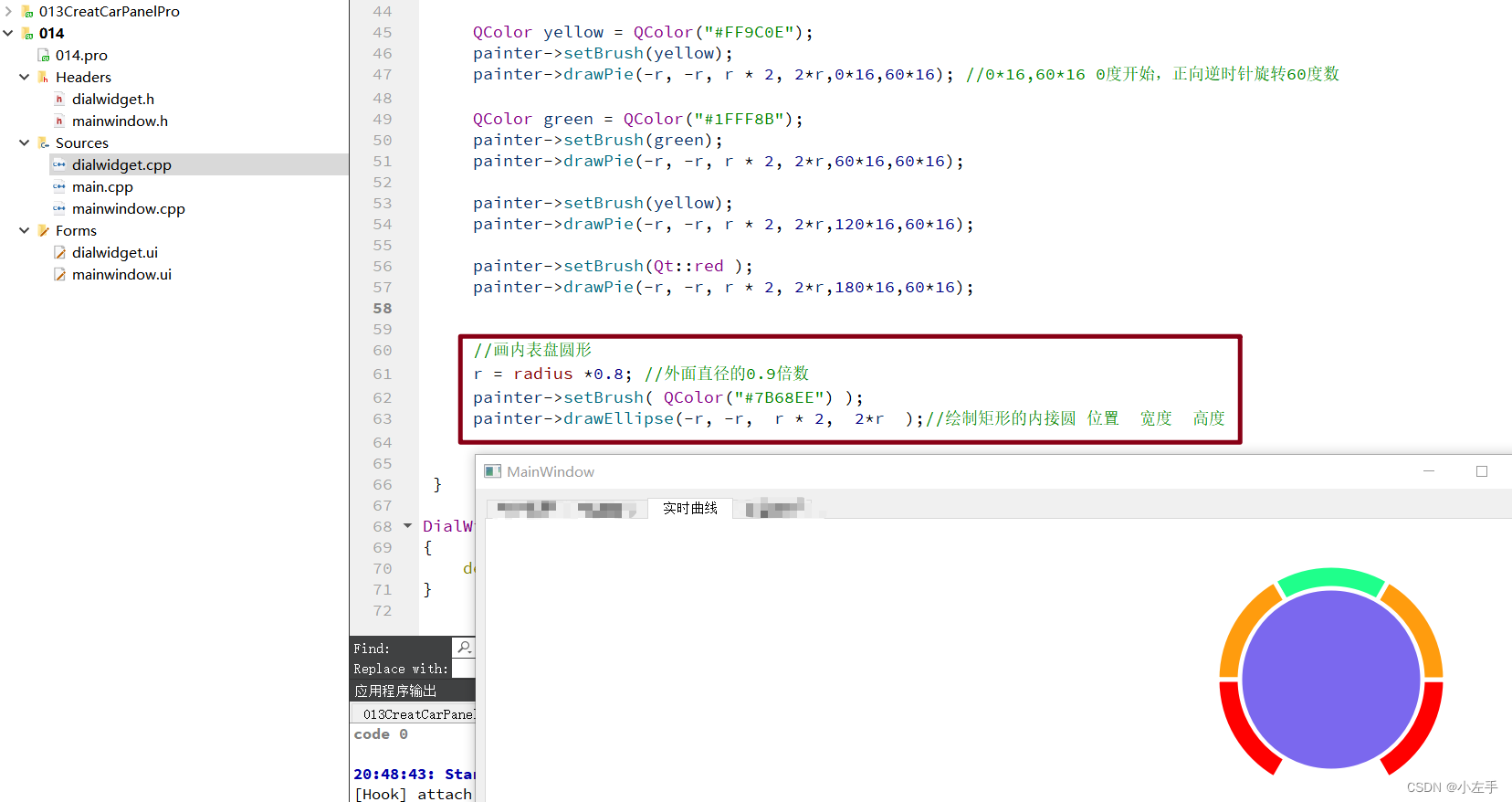Click the MainWindow title bar app icon

pos(493,471)
